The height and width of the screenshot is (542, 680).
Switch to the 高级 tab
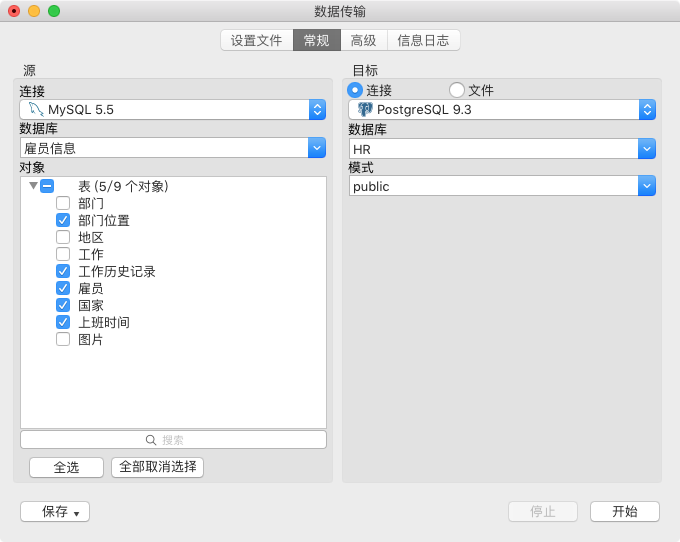click(x=363, y=40)
